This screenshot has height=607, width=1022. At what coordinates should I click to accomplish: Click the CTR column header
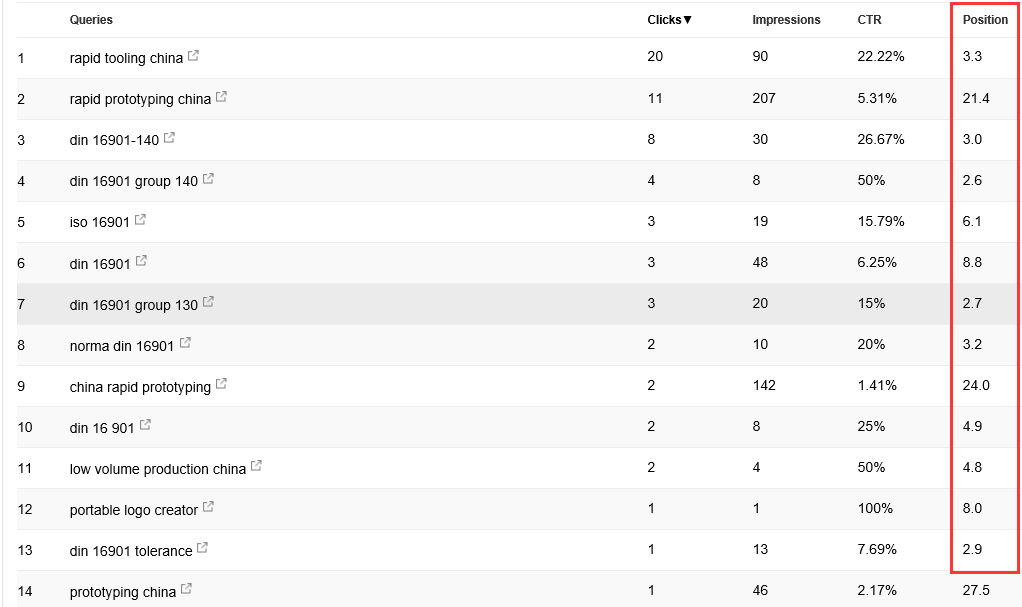tap(869, 20)
